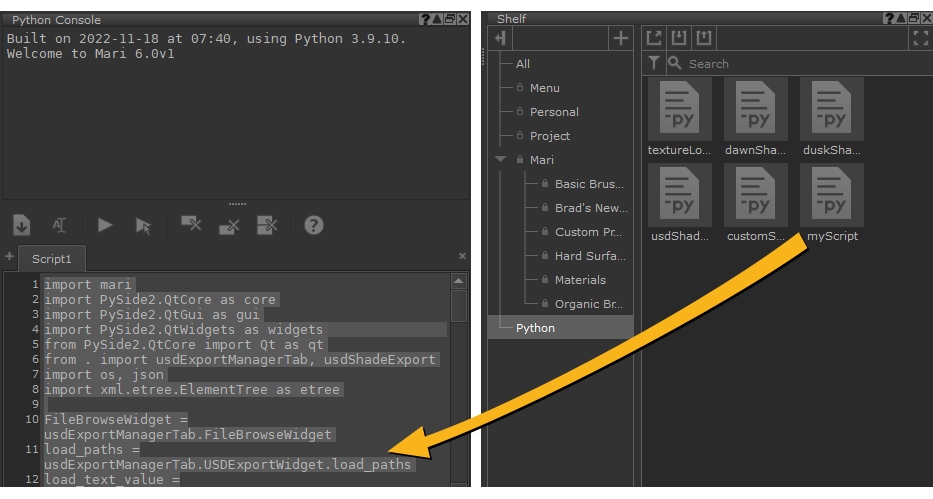Click the import shelf item icon
Viewport: 933px width, 499px height.
tap(677, 38)
